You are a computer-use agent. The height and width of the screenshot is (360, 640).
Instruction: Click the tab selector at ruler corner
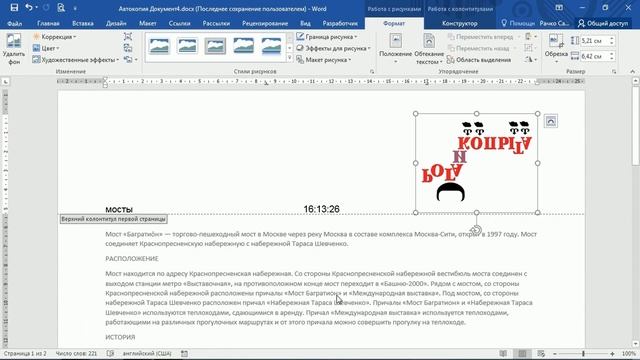[5, 82]
